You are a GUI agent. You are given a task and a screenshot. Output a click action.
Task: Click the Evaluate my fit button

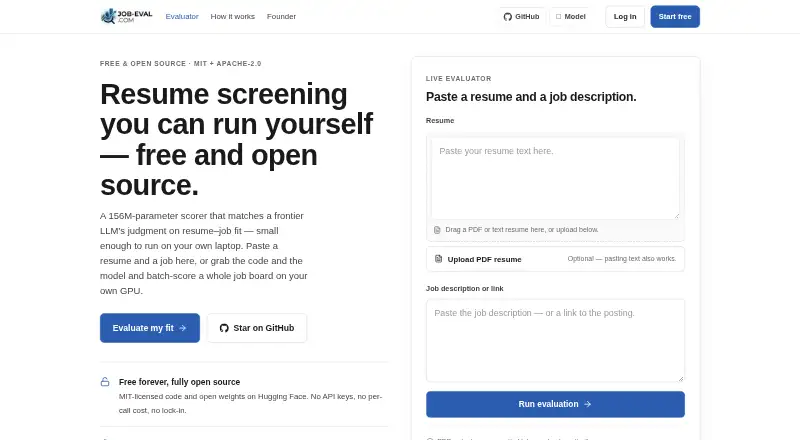click(149, 328)
